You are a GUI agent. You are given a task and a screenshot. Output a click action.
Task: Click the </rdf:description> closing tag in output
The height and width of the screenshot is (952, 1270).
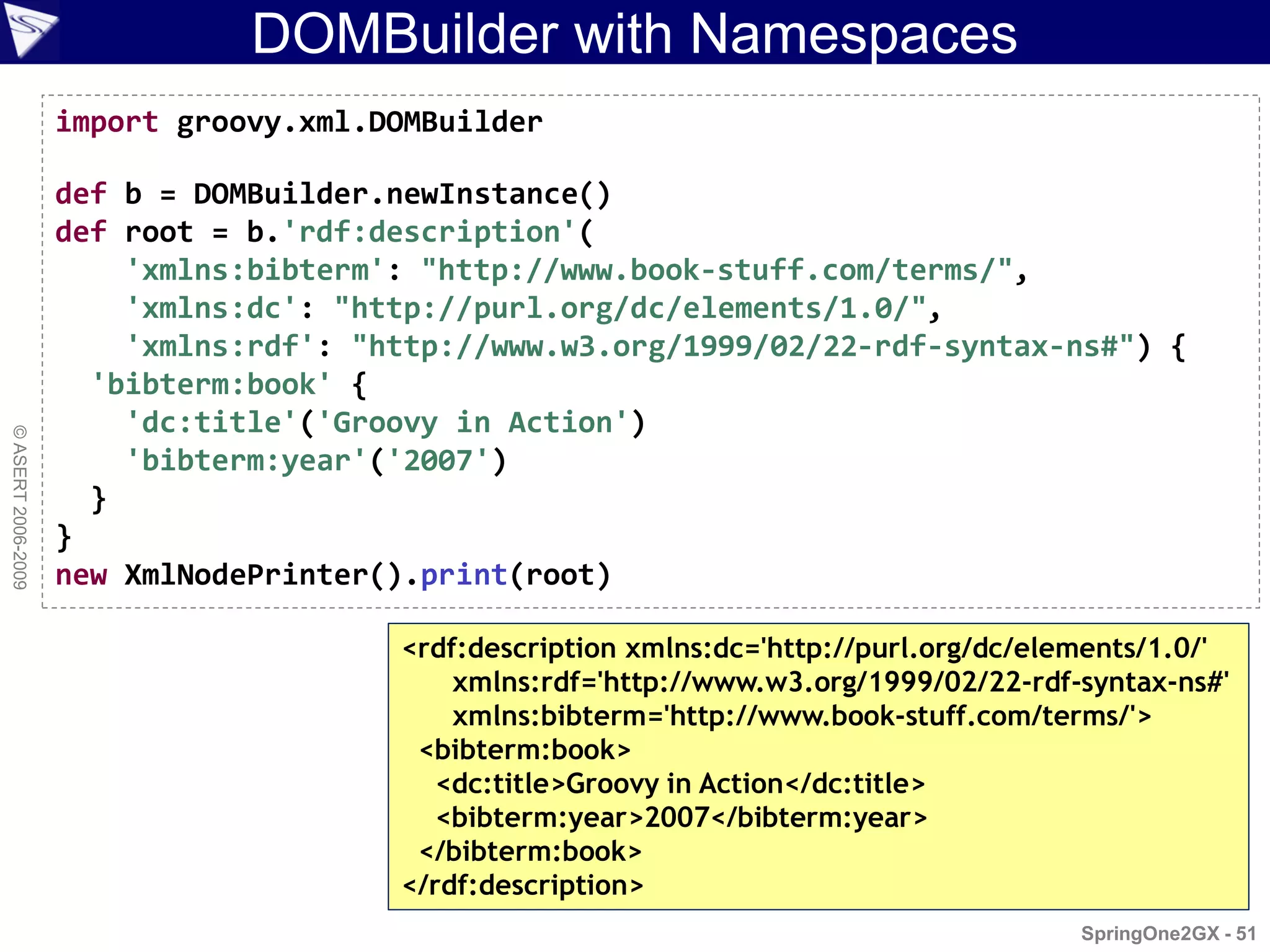tap(523, 886)
